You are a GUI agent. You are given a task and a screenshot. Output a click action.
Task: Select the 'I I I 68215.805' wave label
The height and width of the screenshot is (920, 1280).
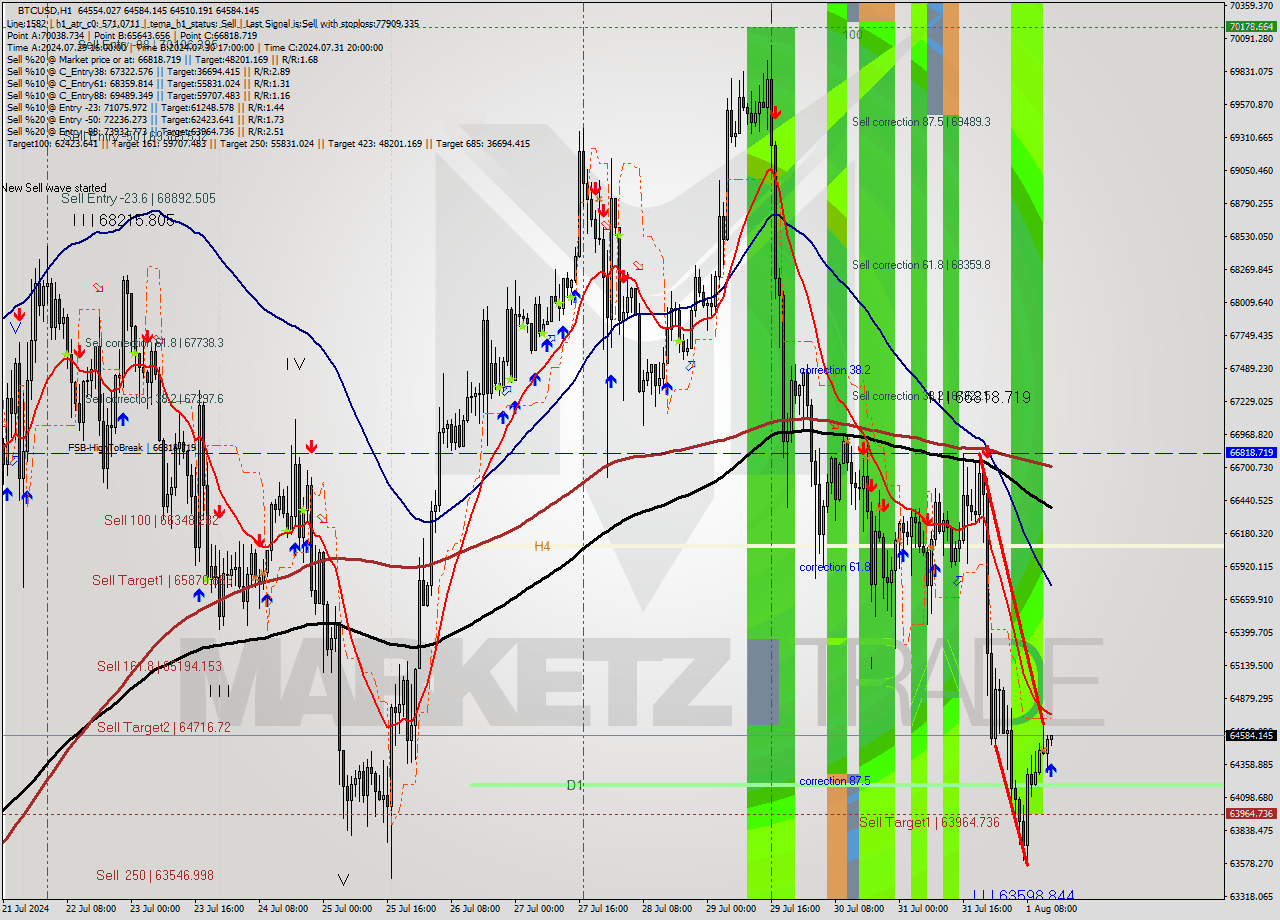click(125, 220)
